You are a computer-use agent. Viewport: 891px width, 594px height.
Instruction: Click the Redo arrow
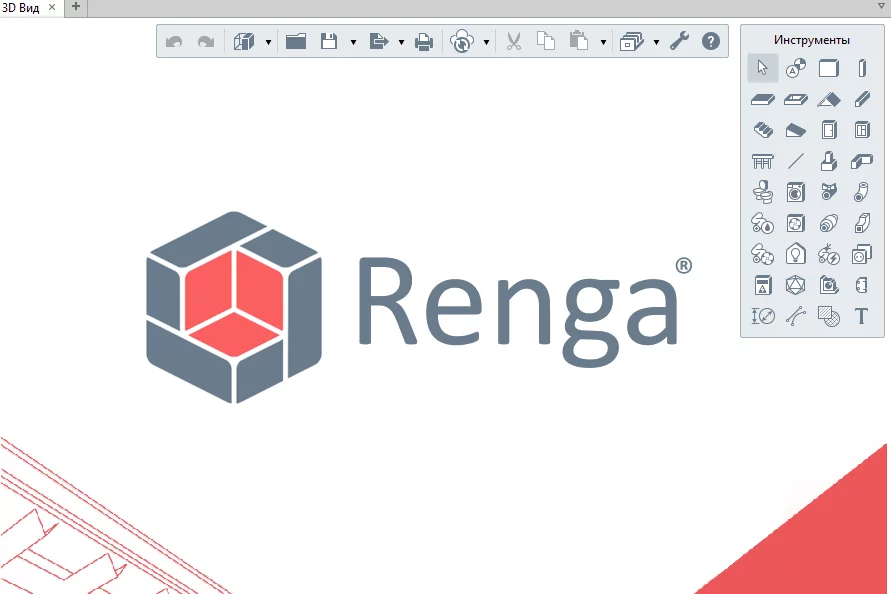[206, 41]
